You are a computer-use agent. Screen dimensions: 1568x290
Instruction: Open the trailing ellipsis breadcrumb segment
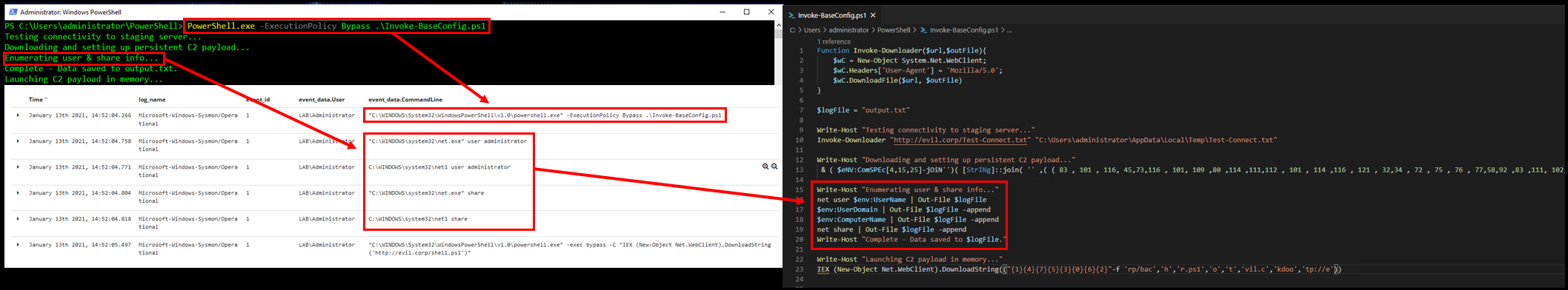click(1009, 30)
